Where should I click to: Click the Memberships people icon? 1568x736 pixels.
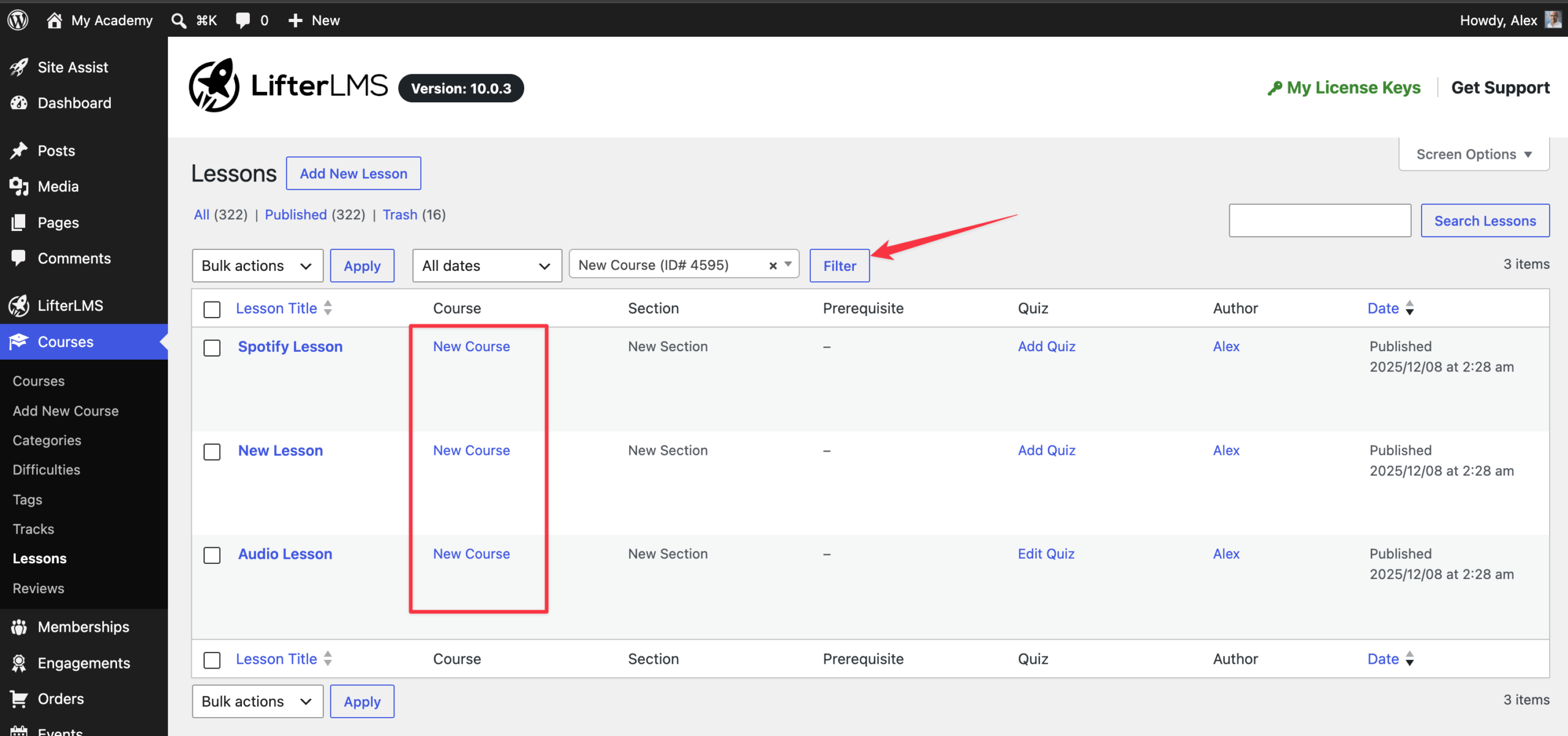point(19,627)
